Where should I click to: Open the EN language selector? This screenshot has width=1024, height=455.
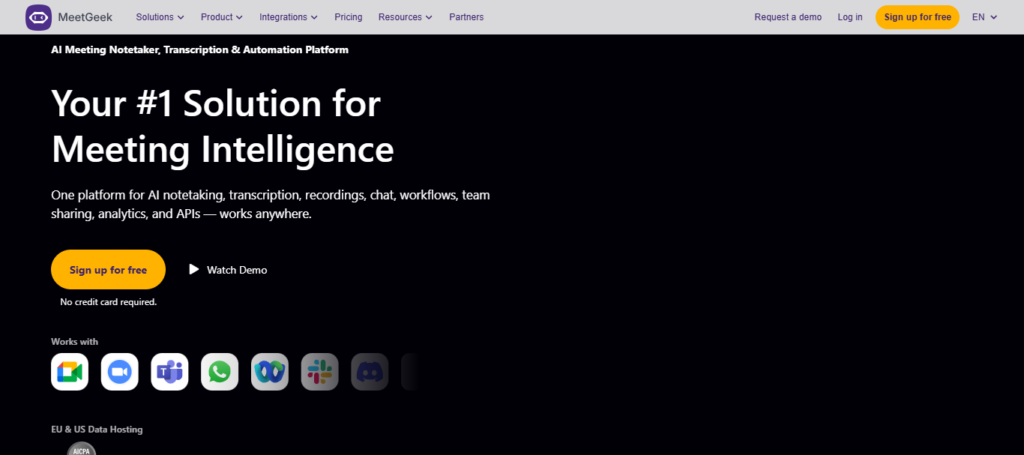tap(985, 17)
